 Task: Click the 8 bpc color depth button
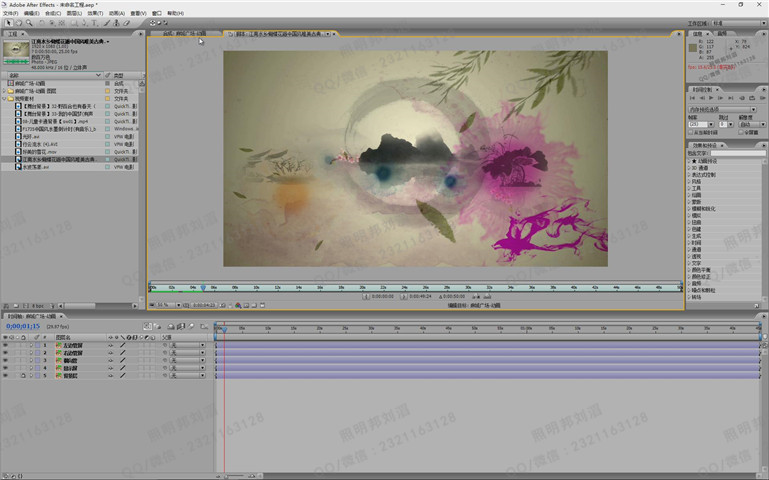pos(38,305)
